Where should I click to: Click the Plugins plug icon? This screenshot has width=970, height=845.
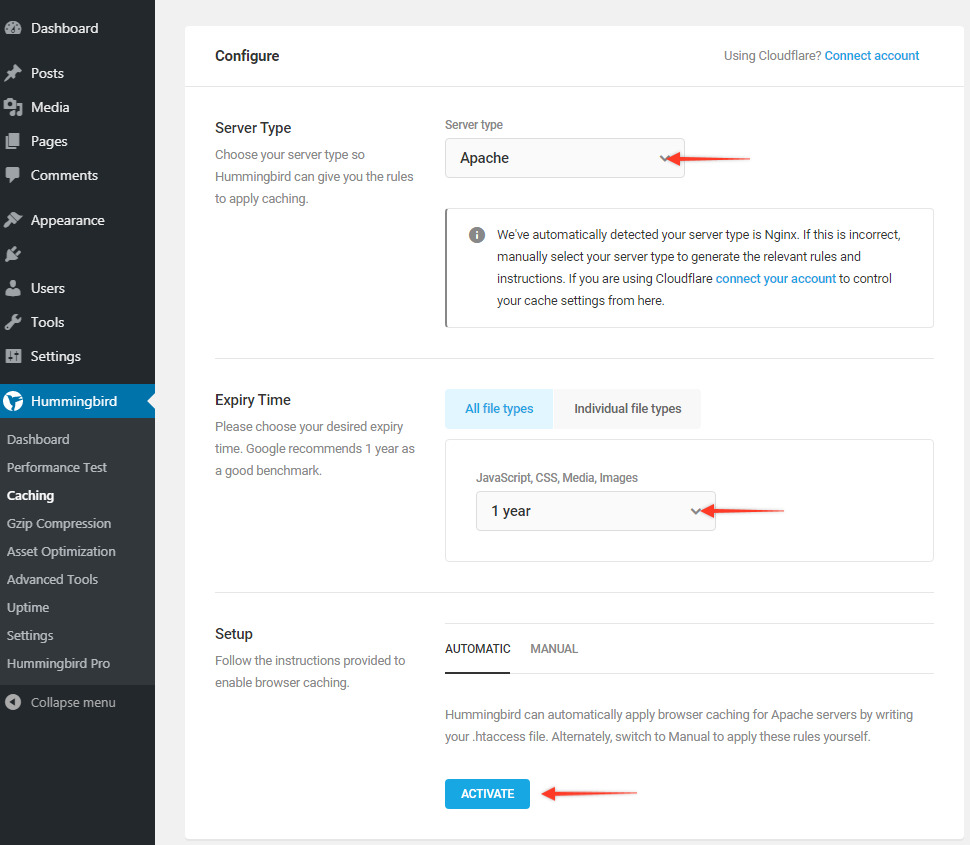point(13,254)
